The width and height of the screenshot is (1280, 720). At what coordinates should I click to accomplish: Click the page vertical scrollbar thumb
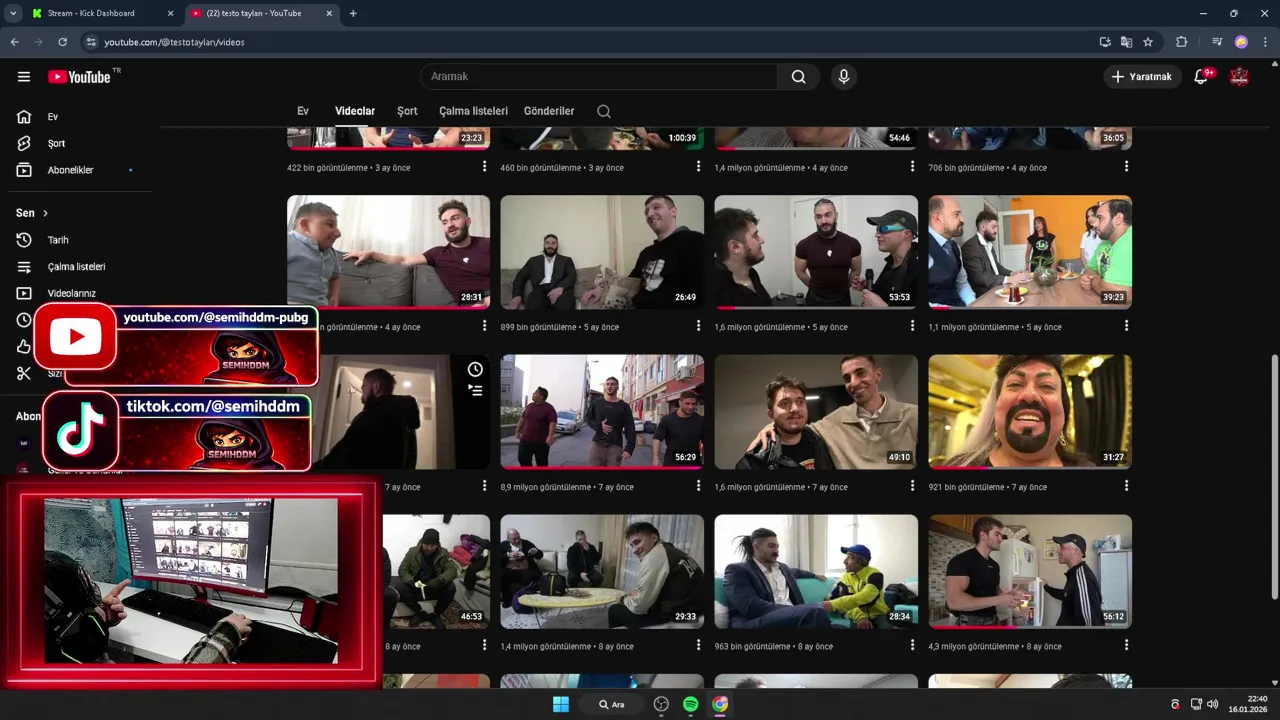1273,477
